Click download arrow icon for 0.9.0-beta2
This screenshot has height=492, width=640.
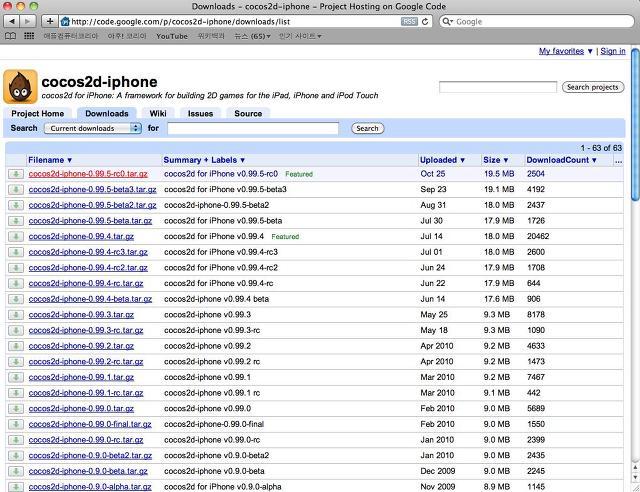coord(16,456)
